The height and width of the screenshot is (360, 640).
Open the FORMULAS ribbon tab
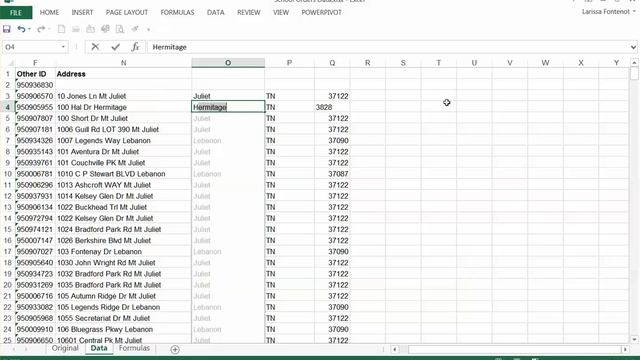point(178,13)
